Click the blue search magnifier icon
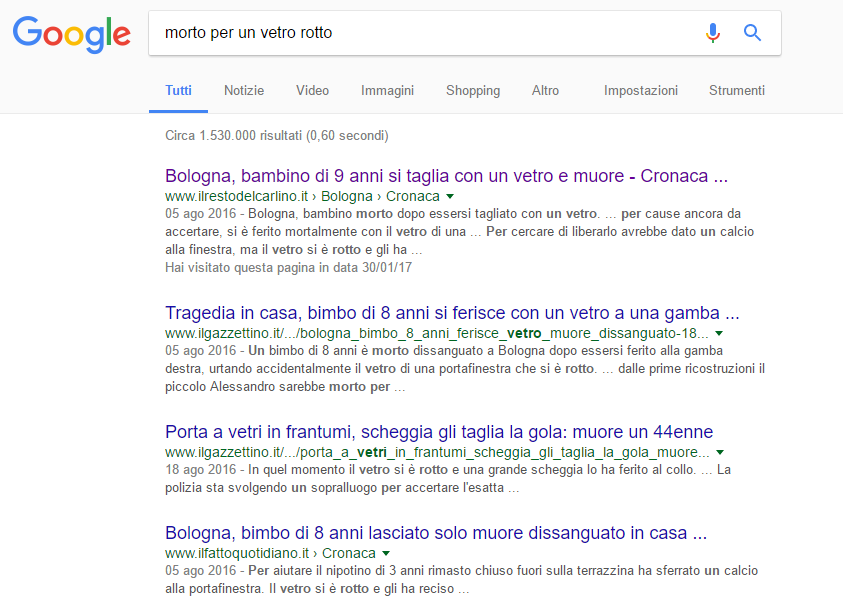This screenshot has height=616, width=843. tap(752, 33)
